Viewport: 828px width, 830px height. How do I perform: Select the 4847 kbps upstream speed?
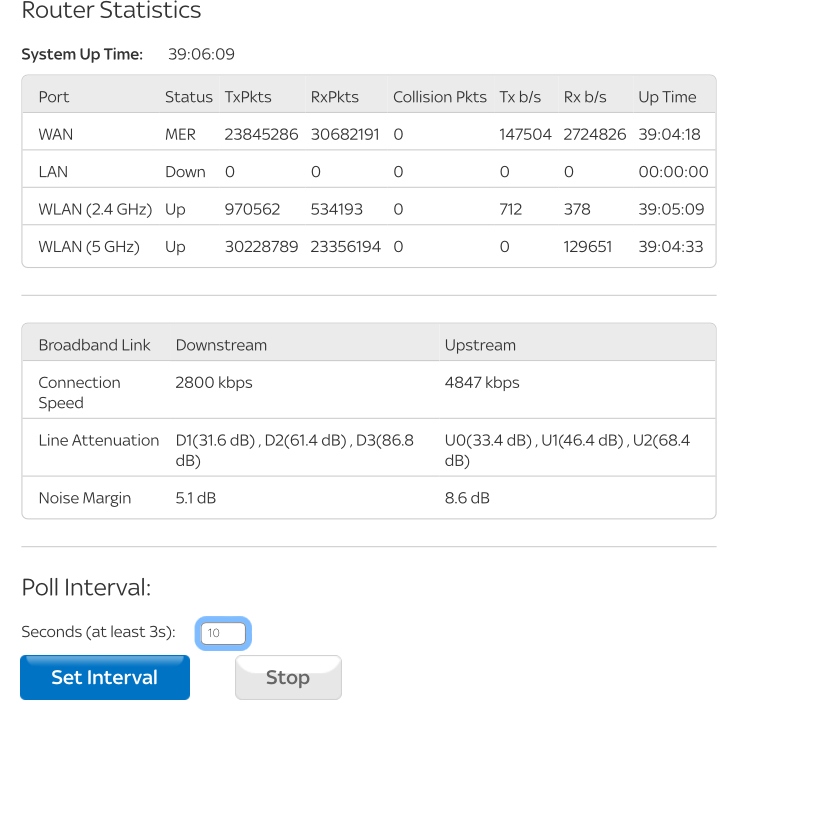(482, 382)
